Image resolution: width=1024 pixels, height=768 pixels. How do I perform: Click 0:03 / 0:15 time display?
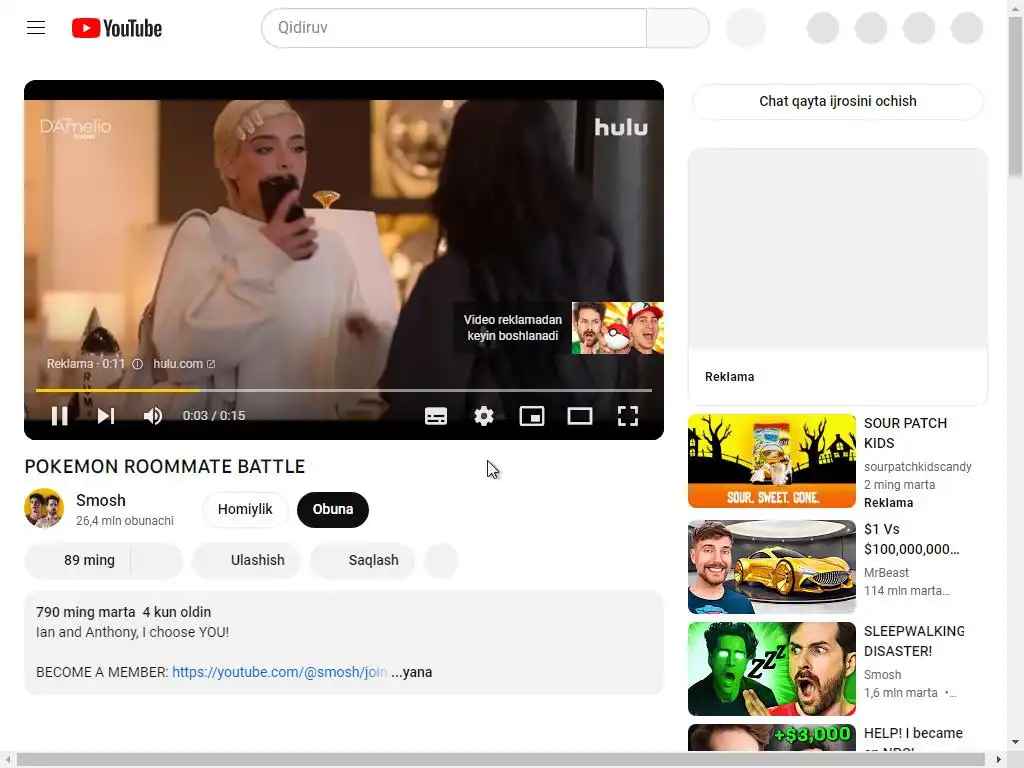(214, 416)
